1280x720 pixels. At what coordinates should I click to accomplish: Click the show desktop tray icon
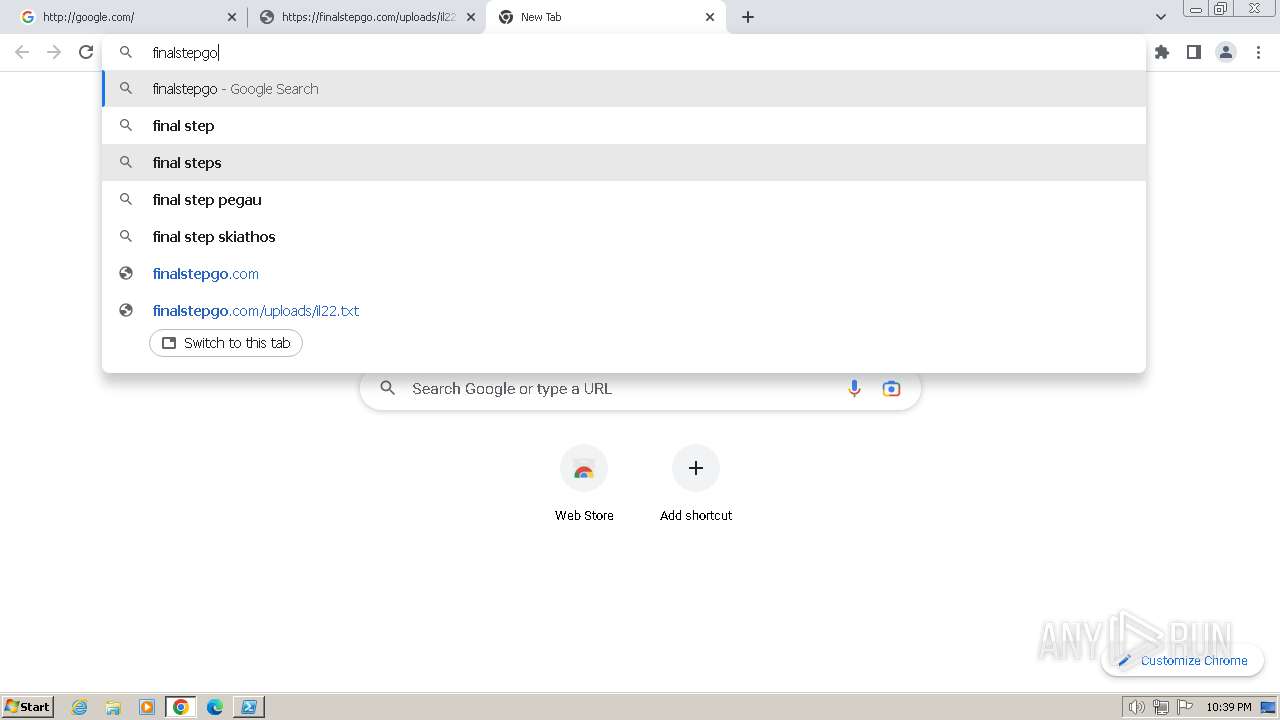tap(1269, 707)
